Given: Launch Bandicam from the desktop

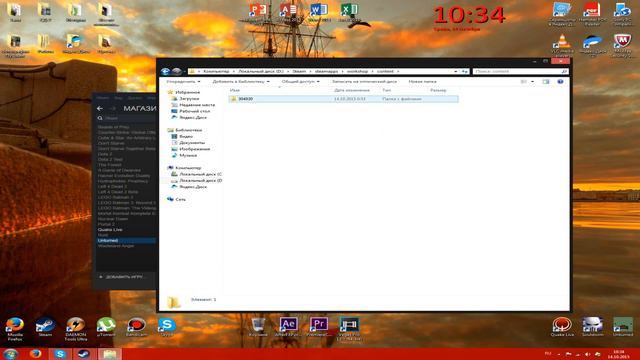Looking at the screenshot, I should (136, 327).
